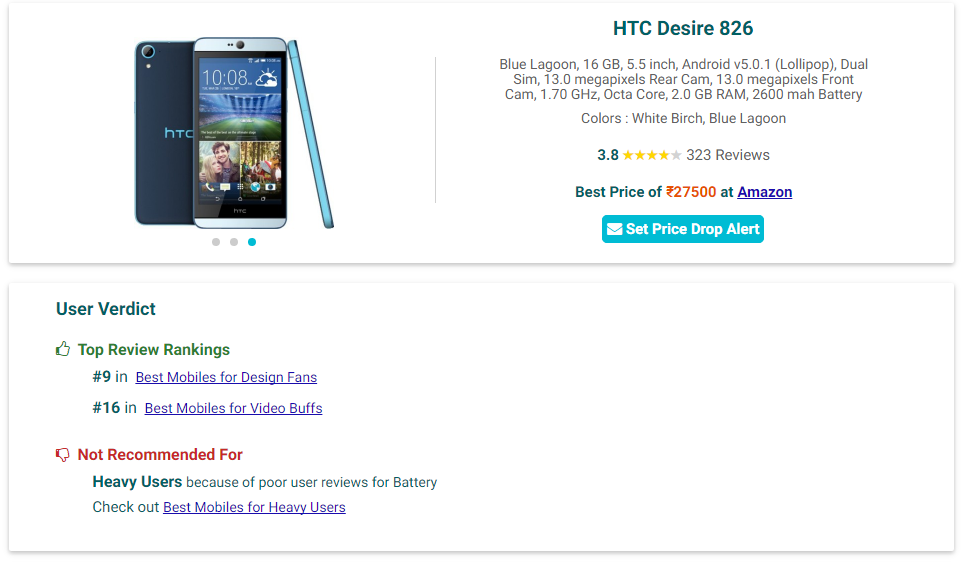
Task: Click the Not Recommended For heading
Action: click(x=160, y=455)
